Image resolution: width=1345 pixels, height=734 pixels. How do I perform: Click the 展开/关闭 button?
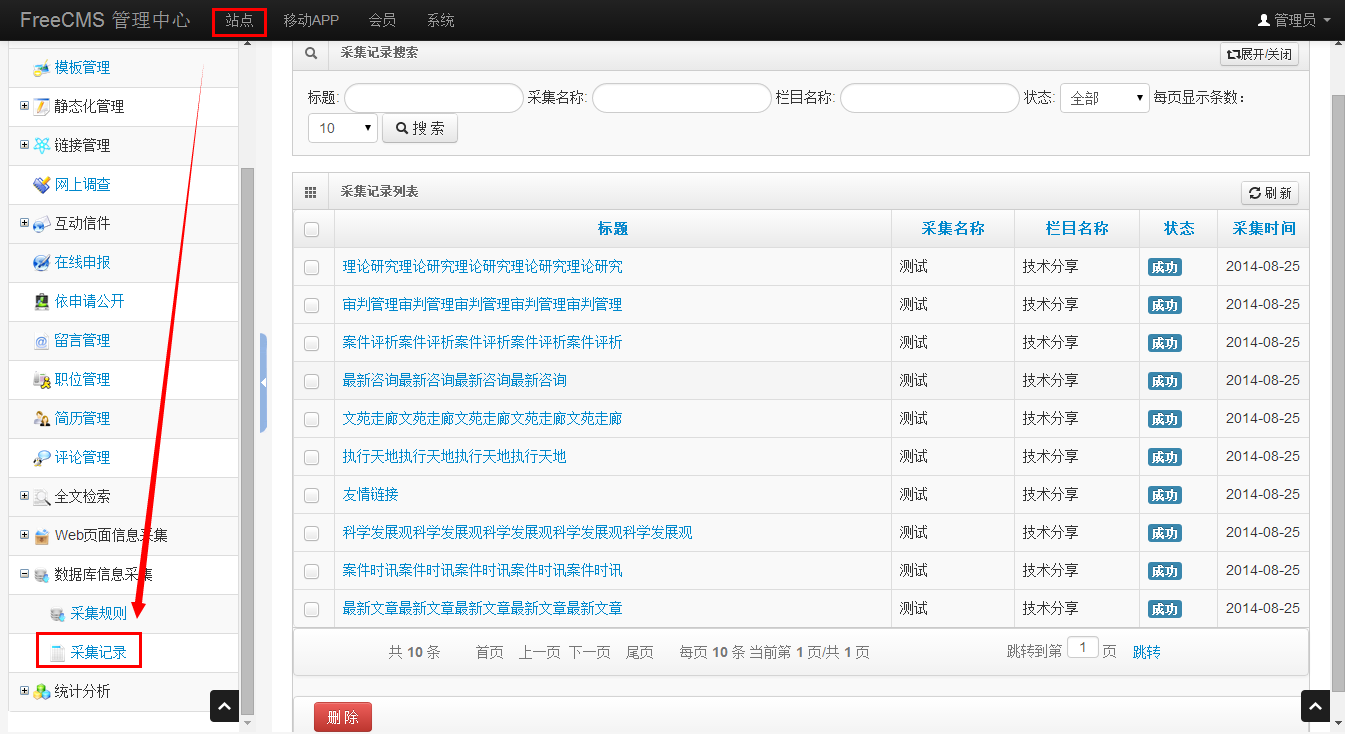click(x=1259, y=54)
